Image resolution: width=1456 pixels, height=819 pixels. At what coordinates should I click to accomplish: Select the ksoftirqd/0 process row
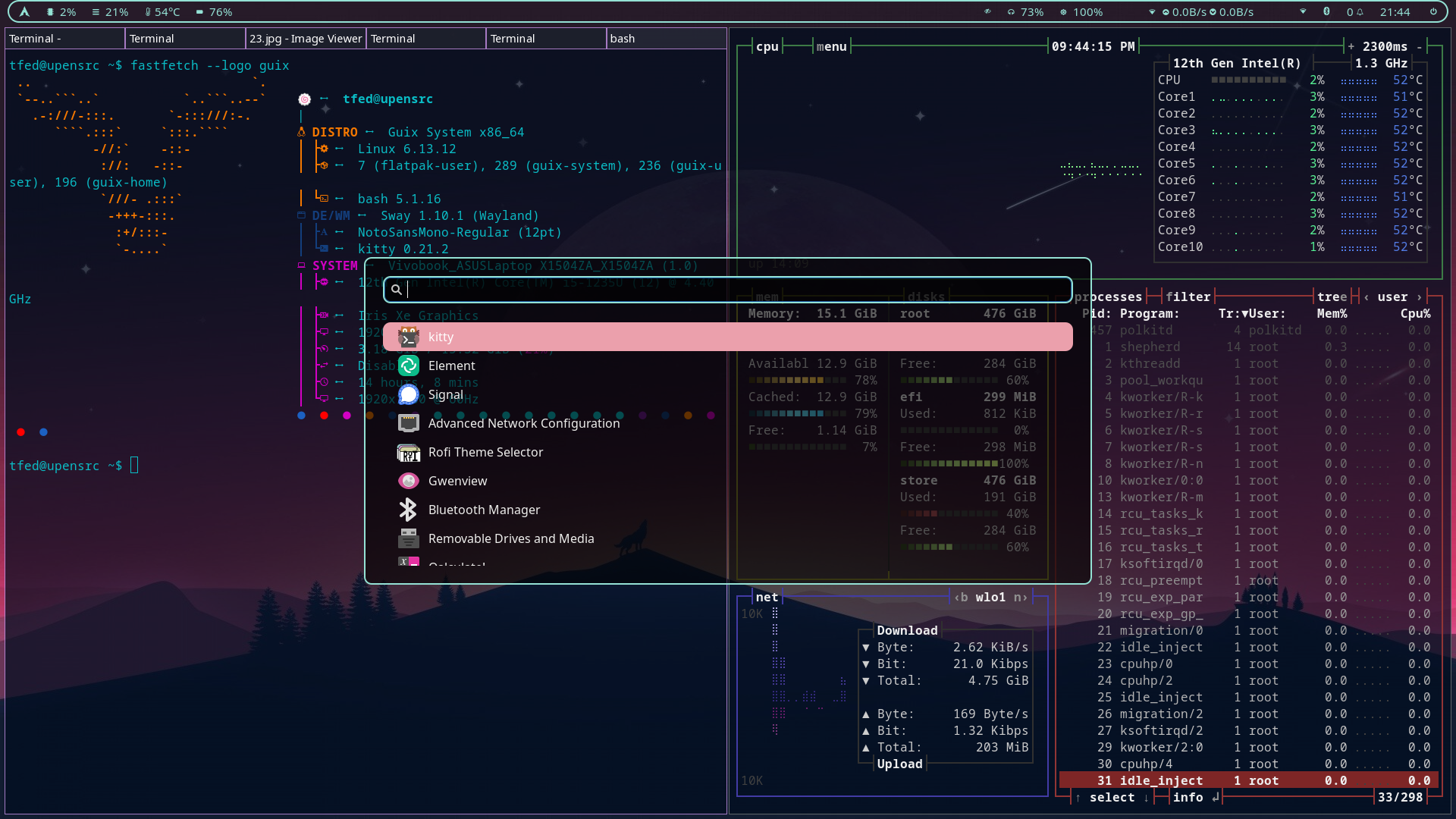[x=1248, y=563]
